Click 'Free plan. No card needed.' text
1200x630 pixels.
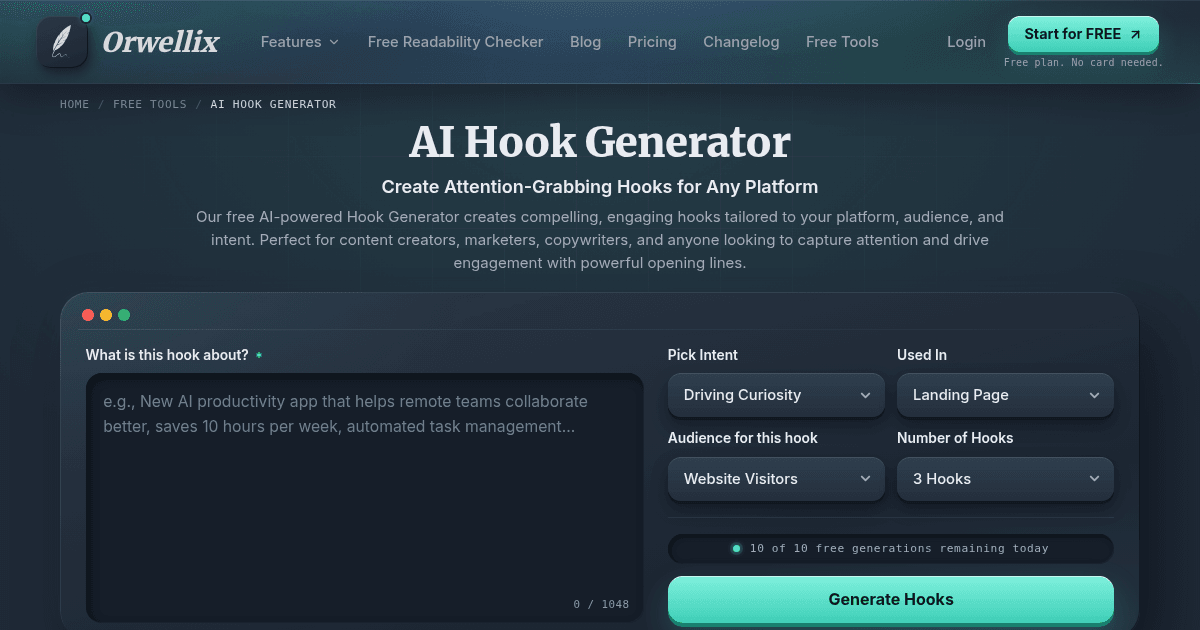(1083, 62)
